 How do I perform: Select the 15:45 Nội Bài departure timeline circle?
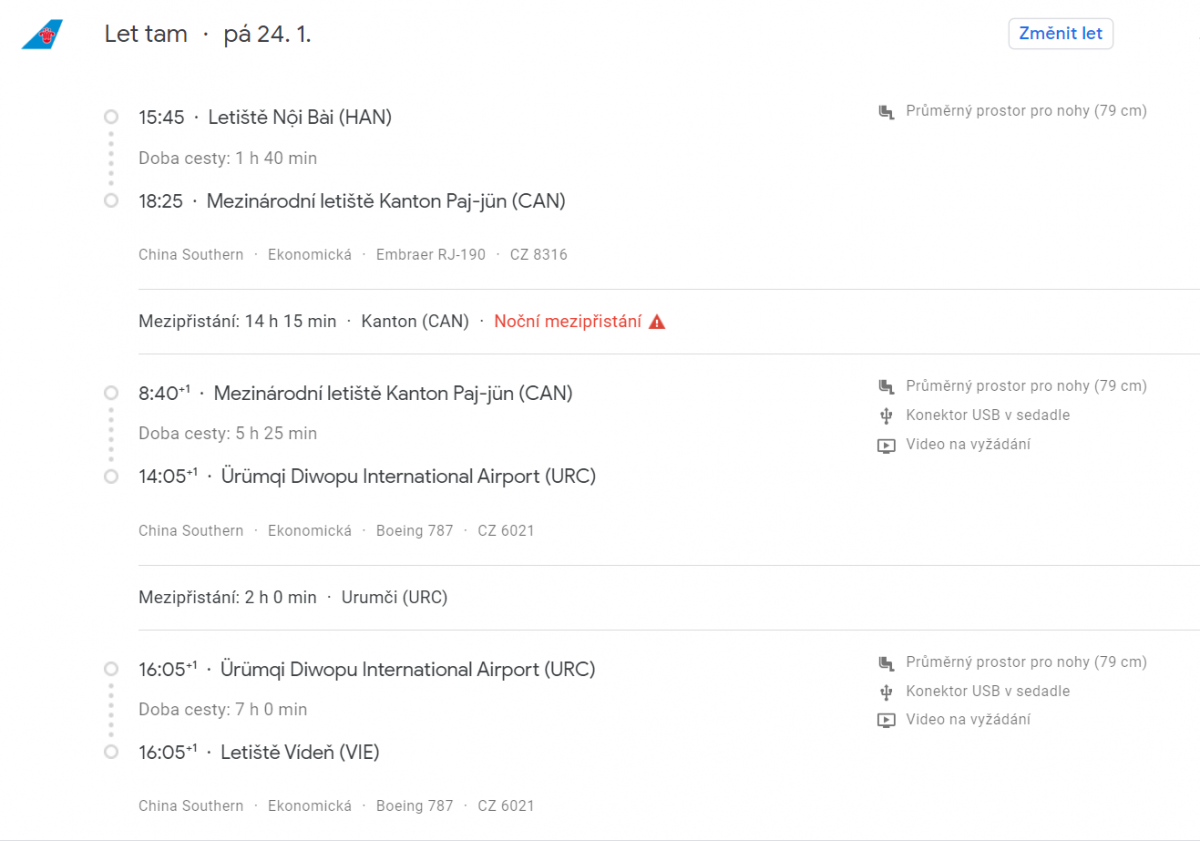click(111, 117)
